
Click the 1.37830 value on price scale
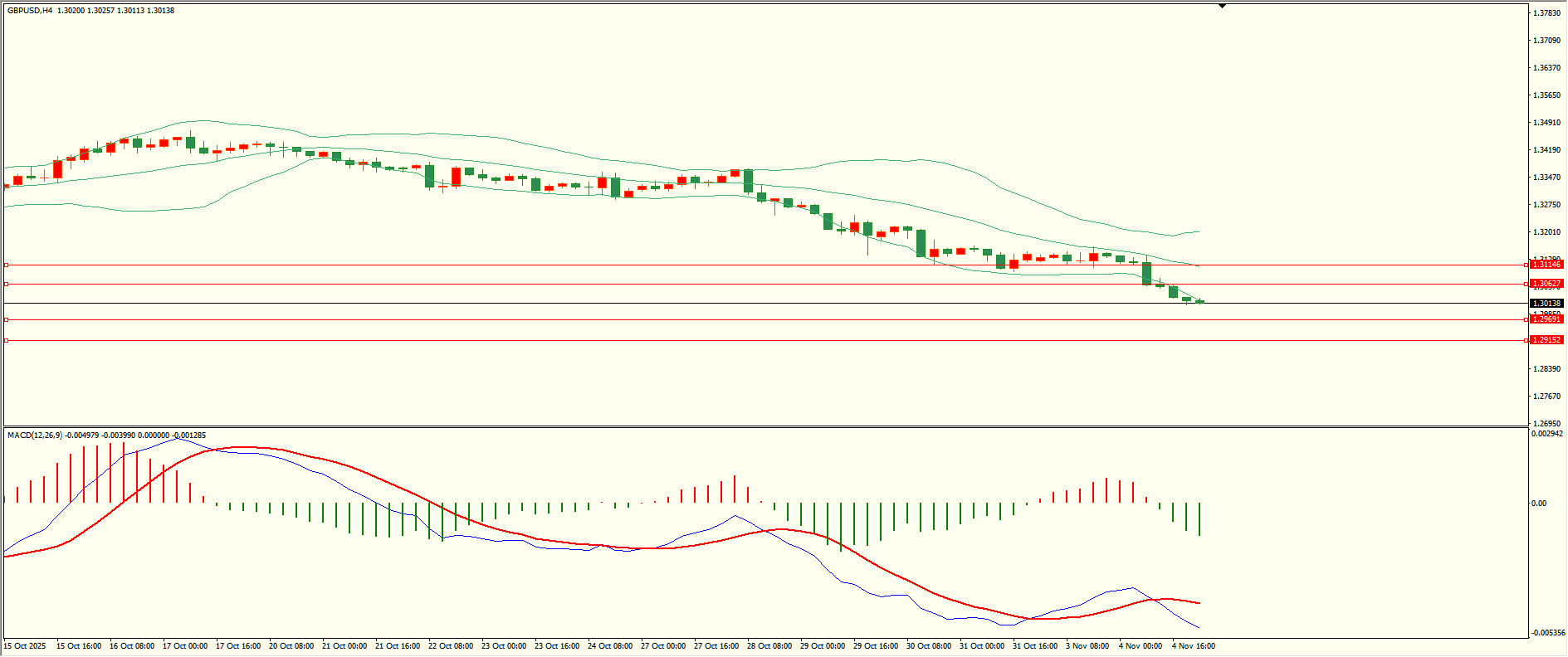click(x=1546, y=13)
